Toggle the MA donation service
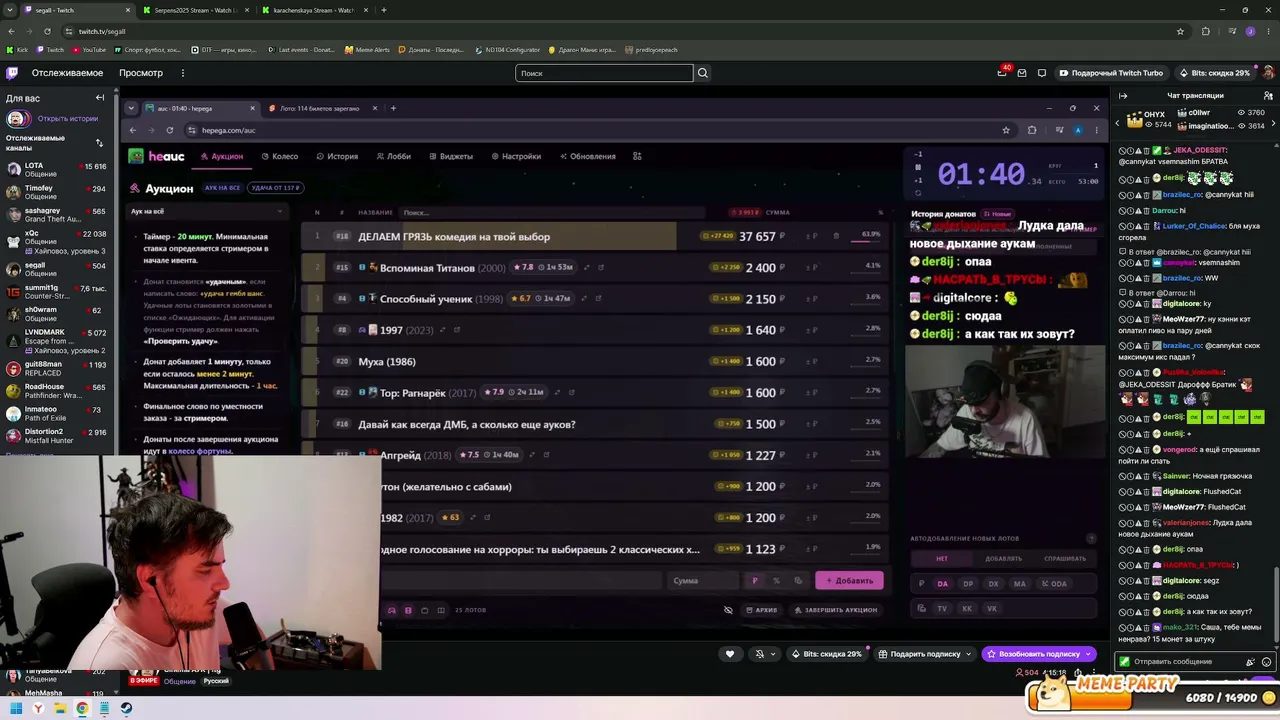The height and width of the screenshot is (720, 1280). point(1019,584)
